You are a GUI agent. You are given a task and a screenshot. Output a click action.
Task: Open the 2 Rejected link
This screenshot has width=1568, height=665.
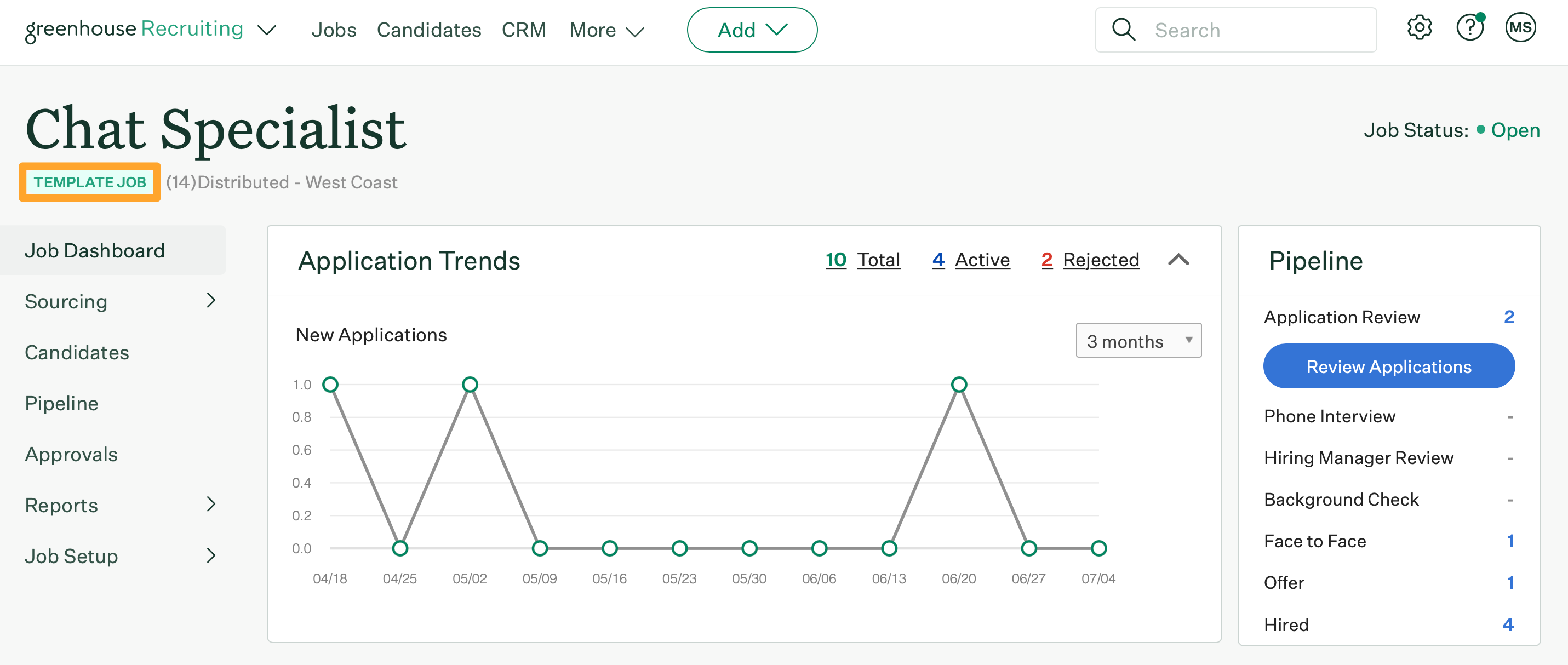pyautogui.click(x=1090, y=260)
